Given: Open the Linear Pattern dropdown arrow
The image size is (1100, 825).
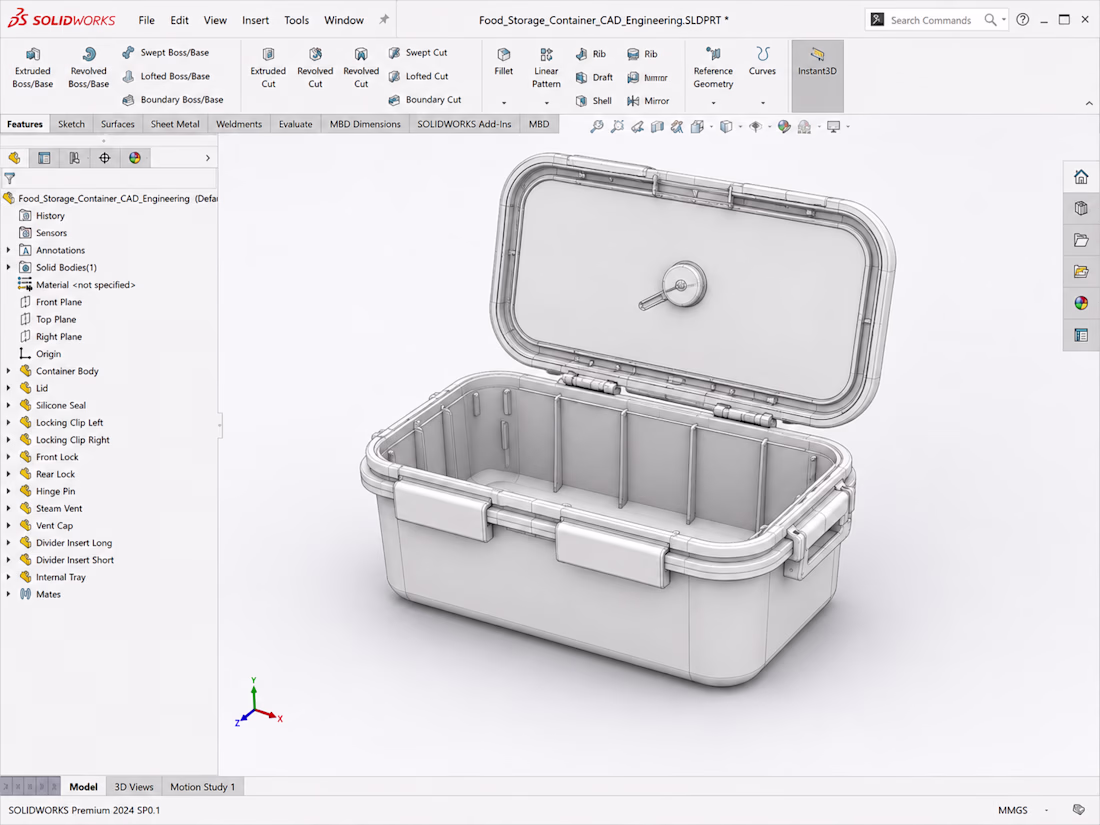Looking at the screenshot, I should [x=546, y=103].
